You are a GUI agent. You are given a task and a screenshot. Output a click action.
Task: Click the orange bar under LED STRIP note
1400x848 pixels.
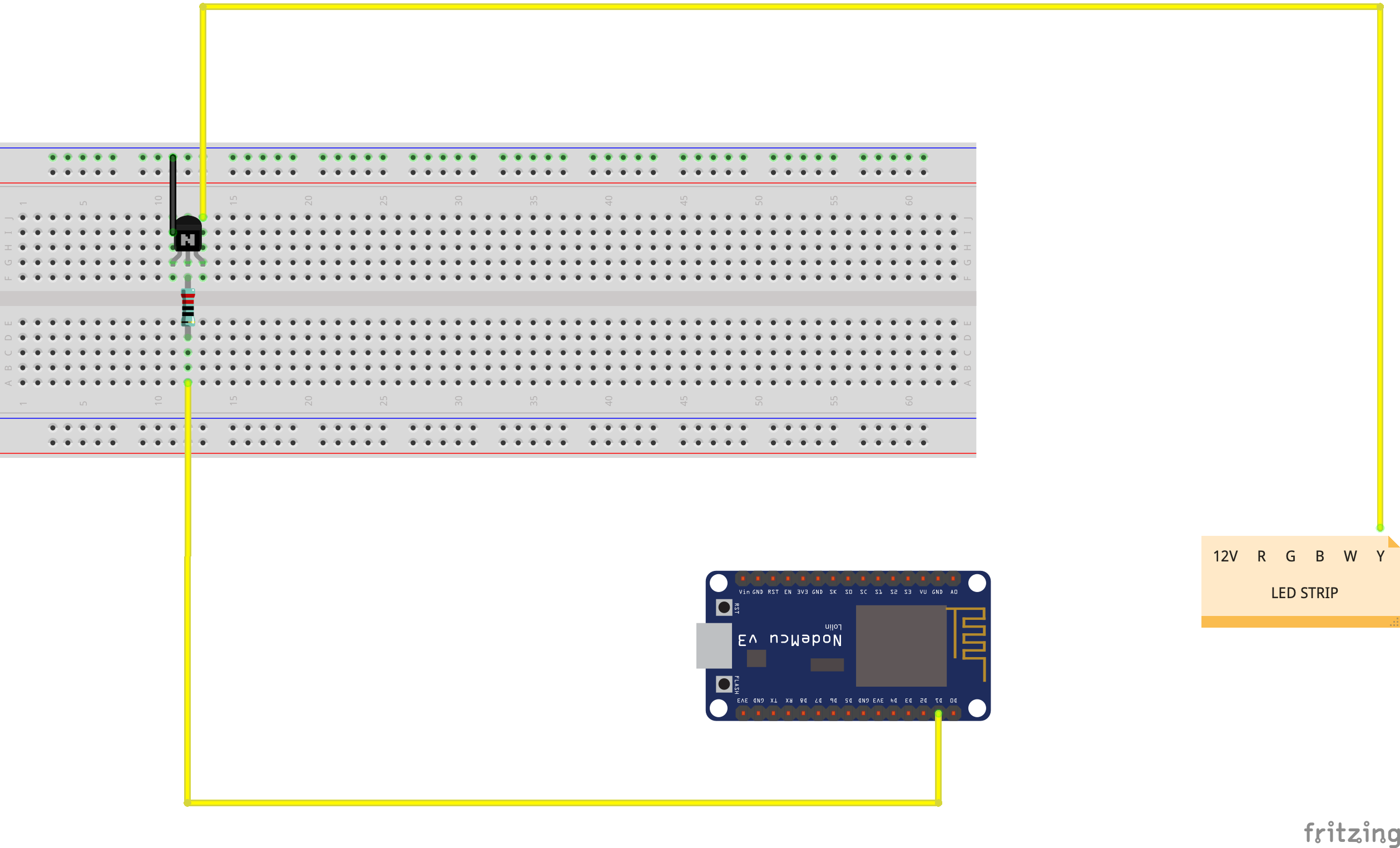pyautogui.click(x=1295, y=622)
